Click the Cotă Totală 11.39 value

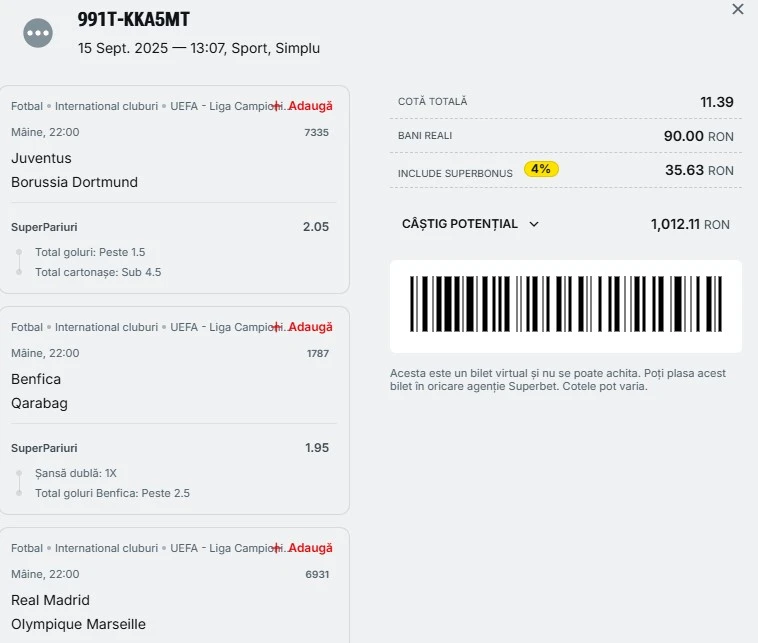[717, 102]
